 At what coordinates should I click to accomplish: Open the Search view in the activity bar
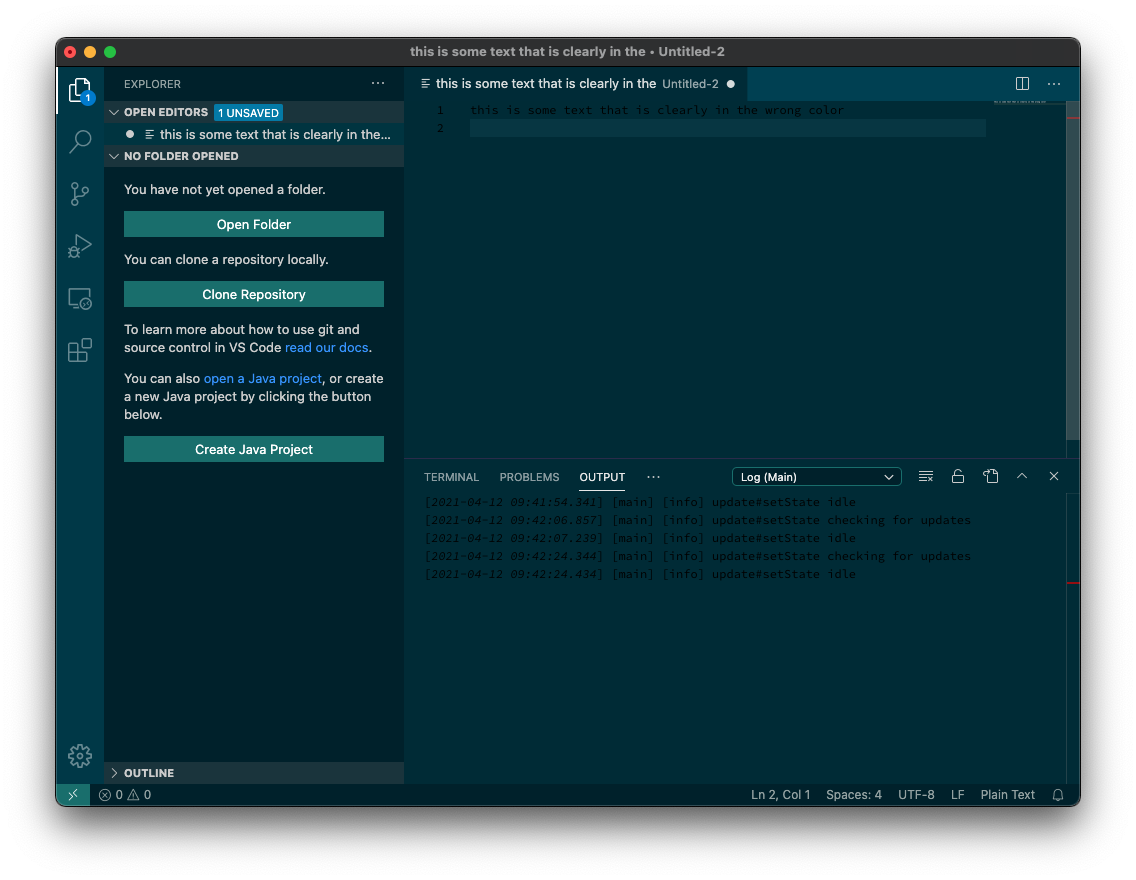coord(79,142)
